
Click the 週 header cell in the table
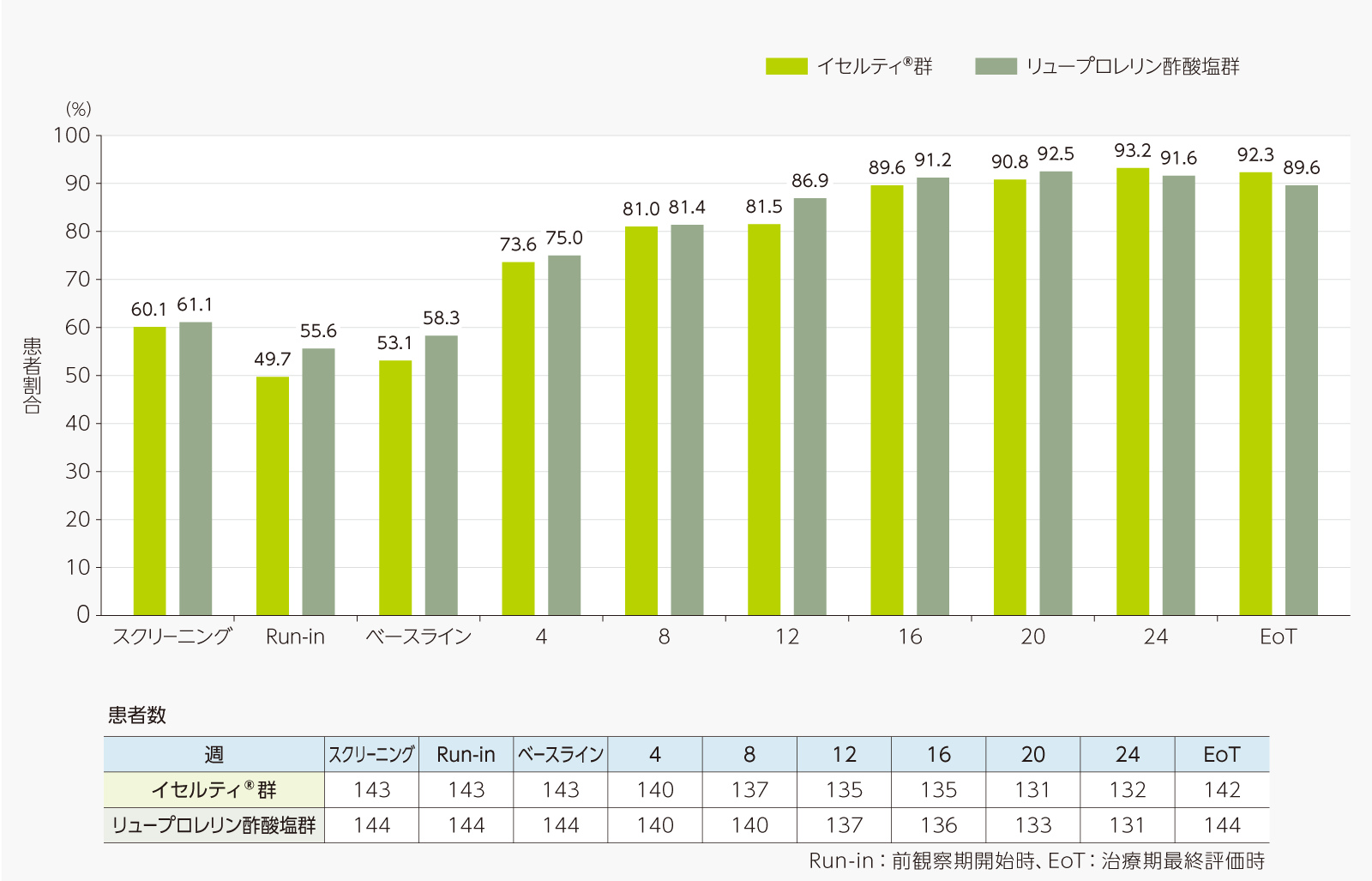[214, 754]
